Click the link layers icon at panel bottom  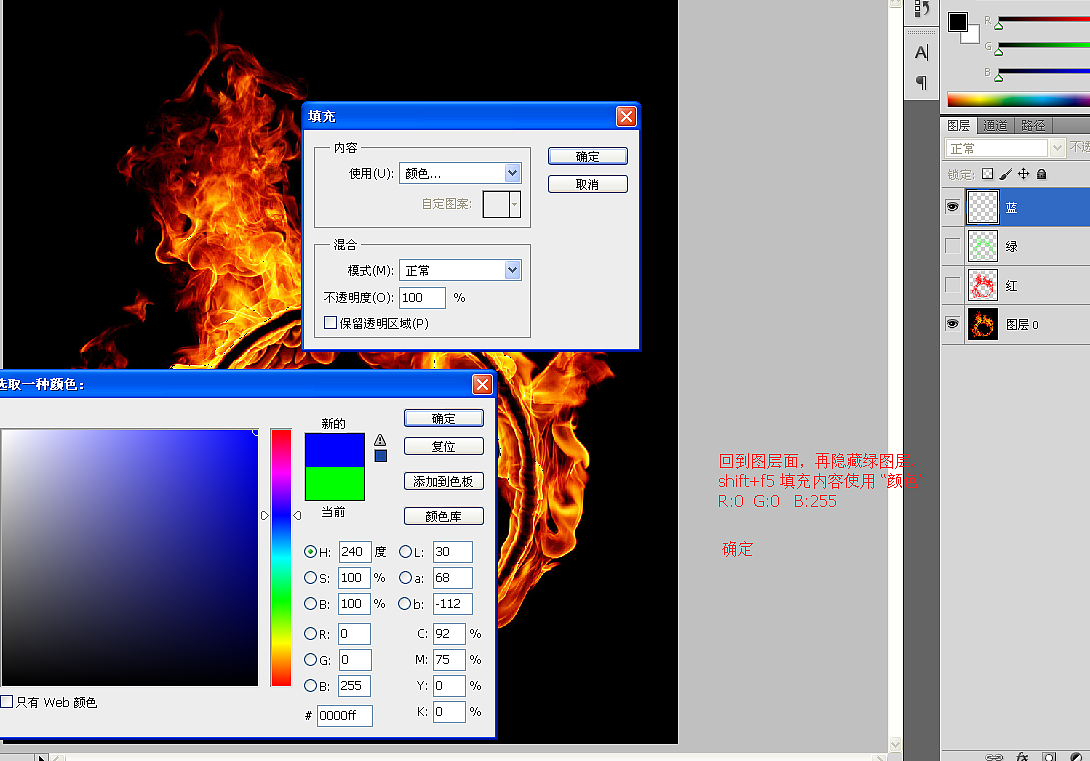[994, 756]
